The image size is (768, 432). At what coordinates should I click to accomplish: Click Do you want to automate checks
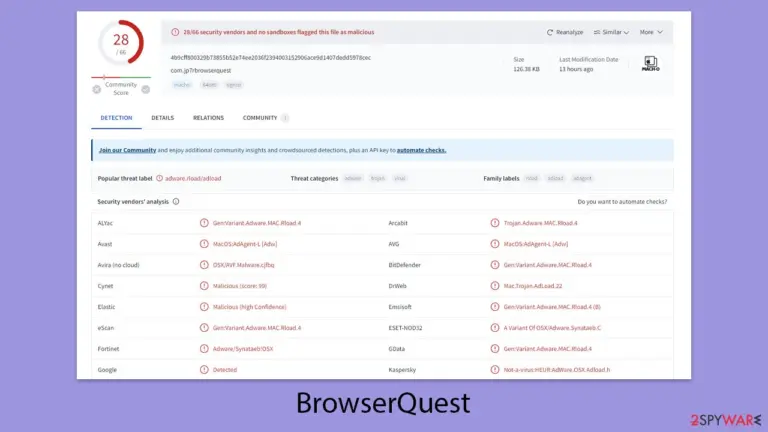[x=622, y=202]
